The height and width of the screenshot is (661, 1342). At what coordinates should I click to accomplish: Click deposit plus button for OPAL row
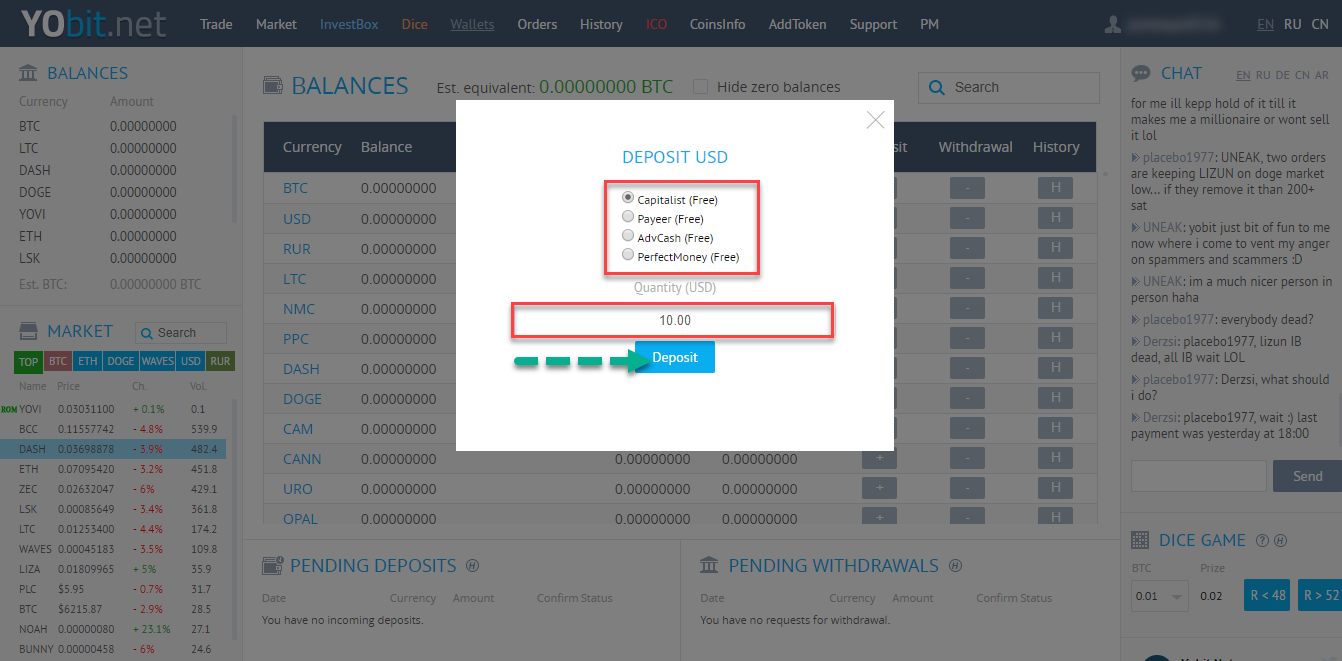pyautogui.click(x=879, y=518)
